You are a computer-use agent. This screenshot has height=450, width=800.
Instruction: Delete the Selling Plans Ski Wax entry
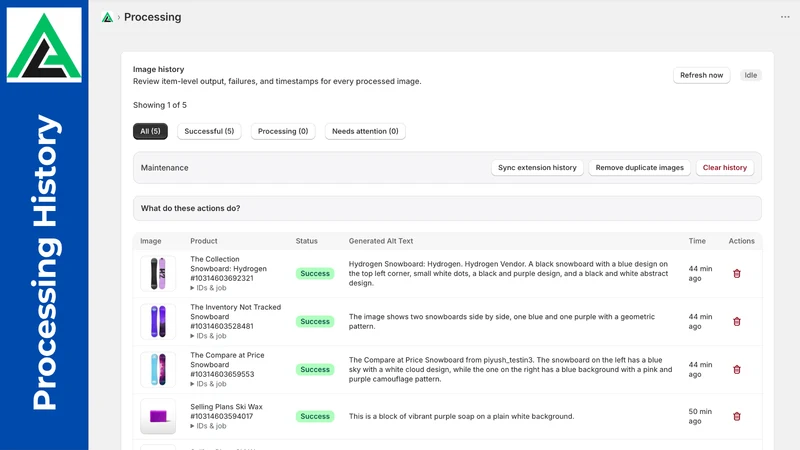coord(737,416)
